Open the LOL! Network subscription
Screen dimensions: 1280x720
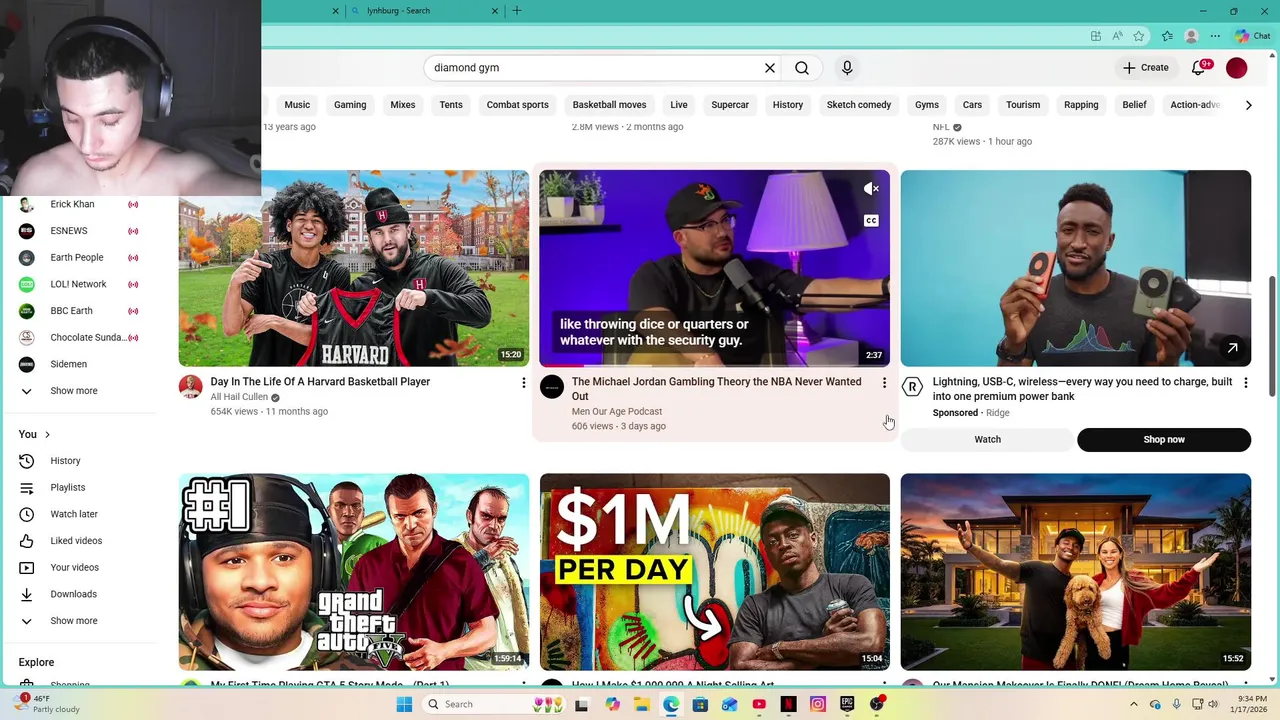[80, 285]
